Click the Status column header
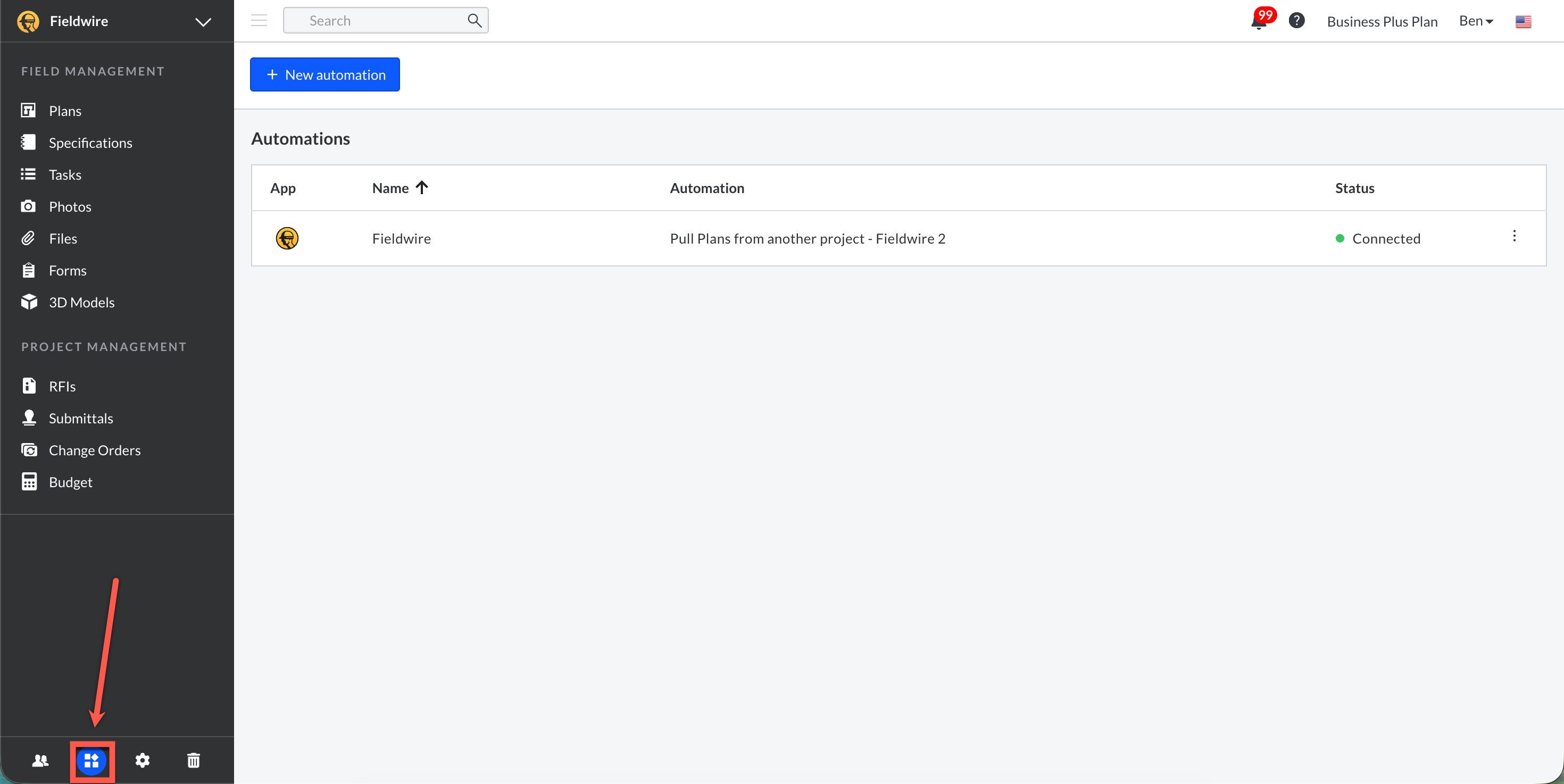The image size is (1564, 784). pyautogui.click(x=1354, y=188)
